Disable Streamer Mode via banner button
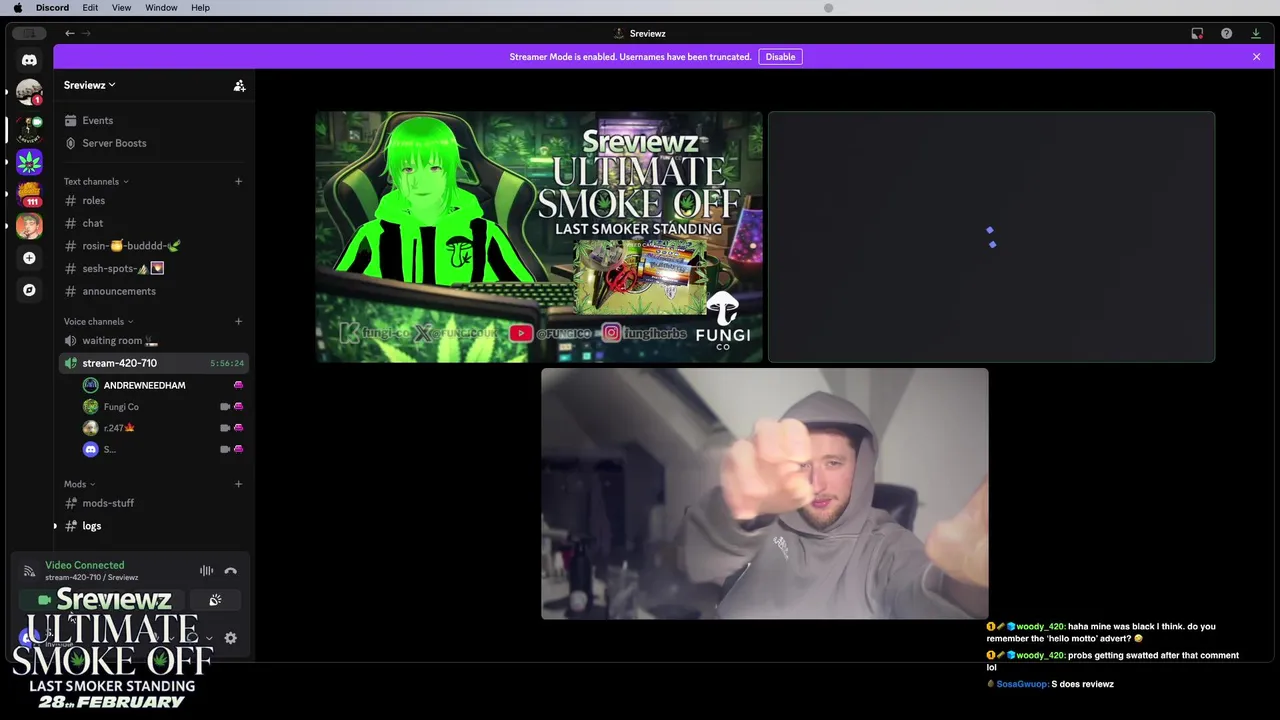This screenshot has height=720, width=1280. [x=780, y=57]
